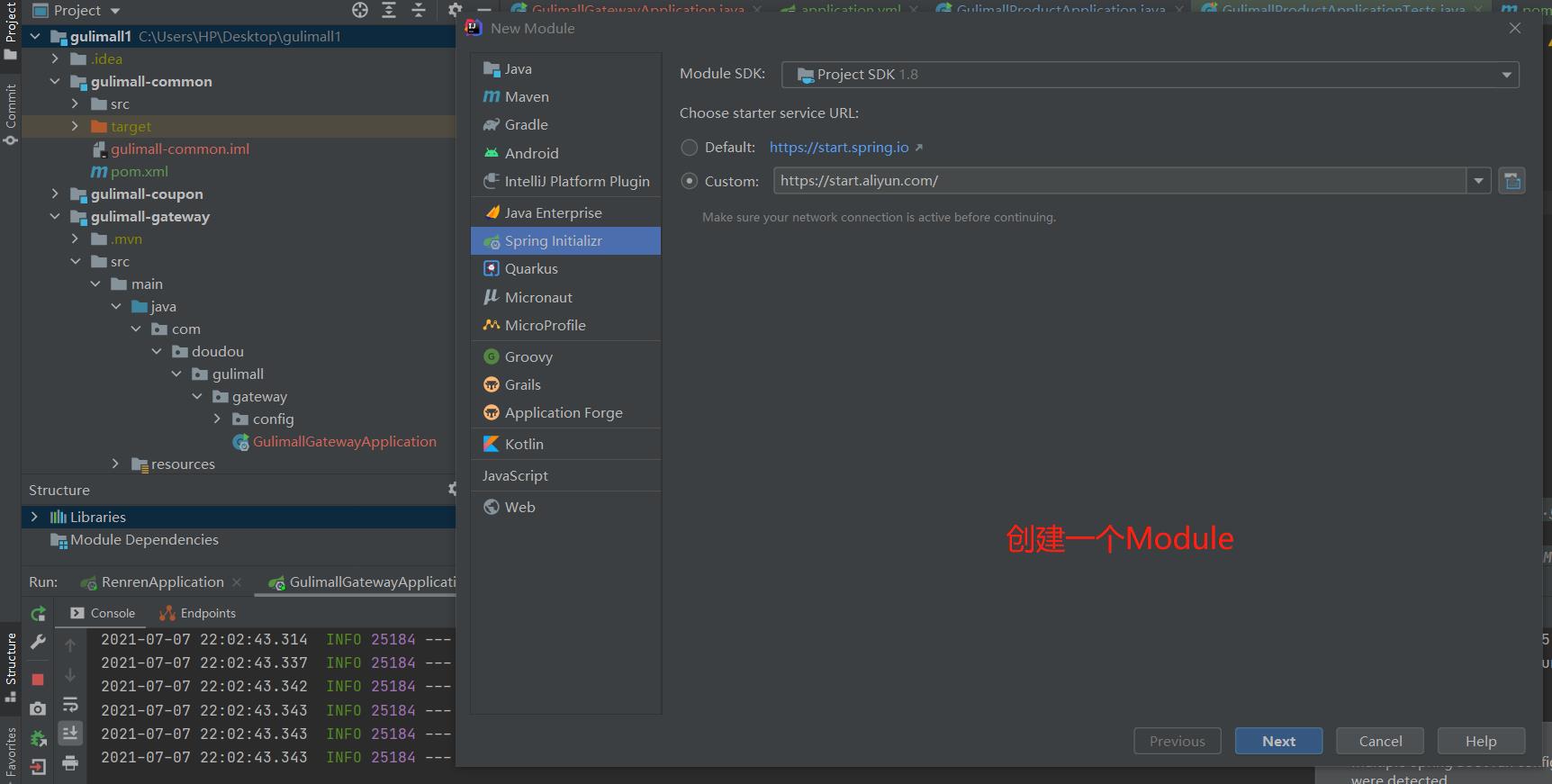Click the Down the stack trace arrow
The width and height of the screenshot is (1552, 784).
tap(70, 675)
